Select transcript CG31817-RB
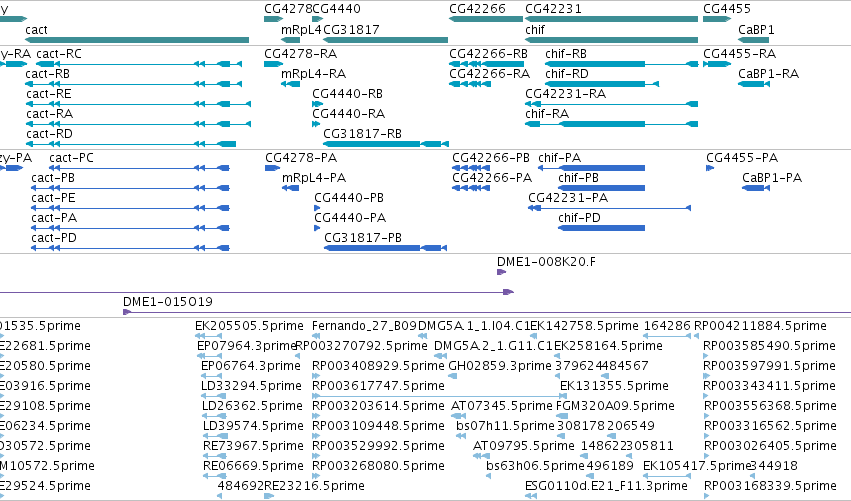This screenshot has width=851, height=501. click(386, 144)
